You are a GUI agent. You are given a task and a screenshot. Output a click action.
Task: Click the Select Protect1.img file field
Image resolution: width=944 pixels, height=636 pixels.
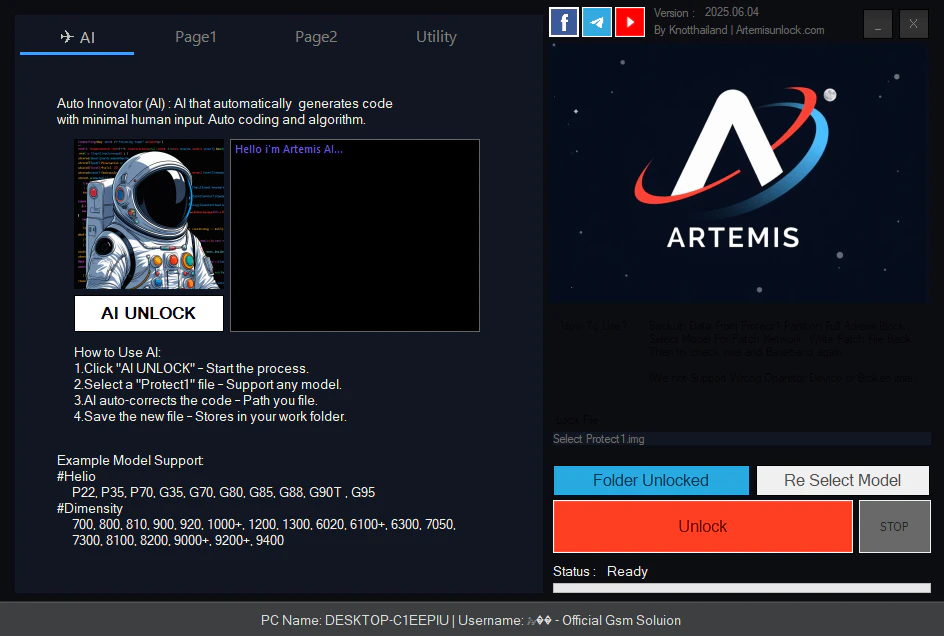pyautogui.click(x=742, y=439)
